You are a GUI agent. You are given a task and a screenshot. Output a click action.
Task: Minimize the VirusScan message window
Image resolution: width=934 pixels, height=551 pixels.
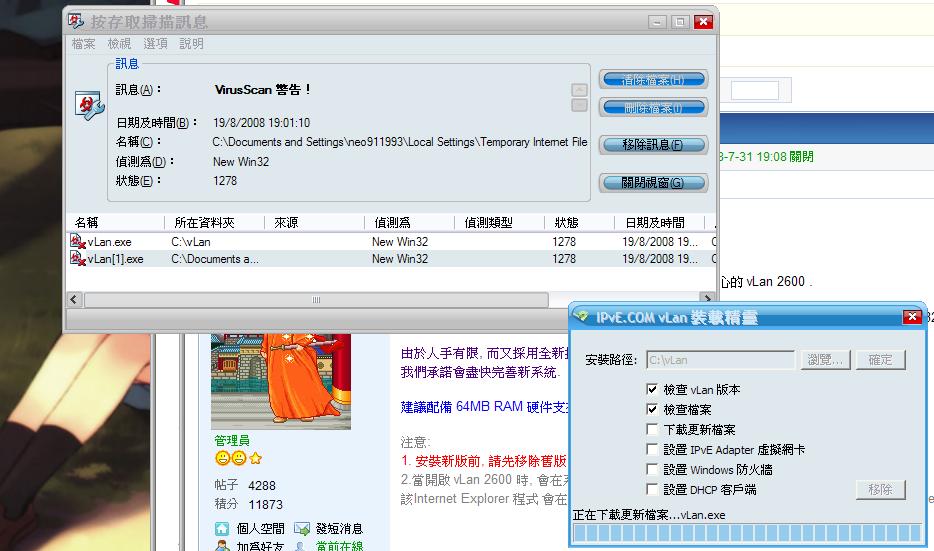click(657, 23)
